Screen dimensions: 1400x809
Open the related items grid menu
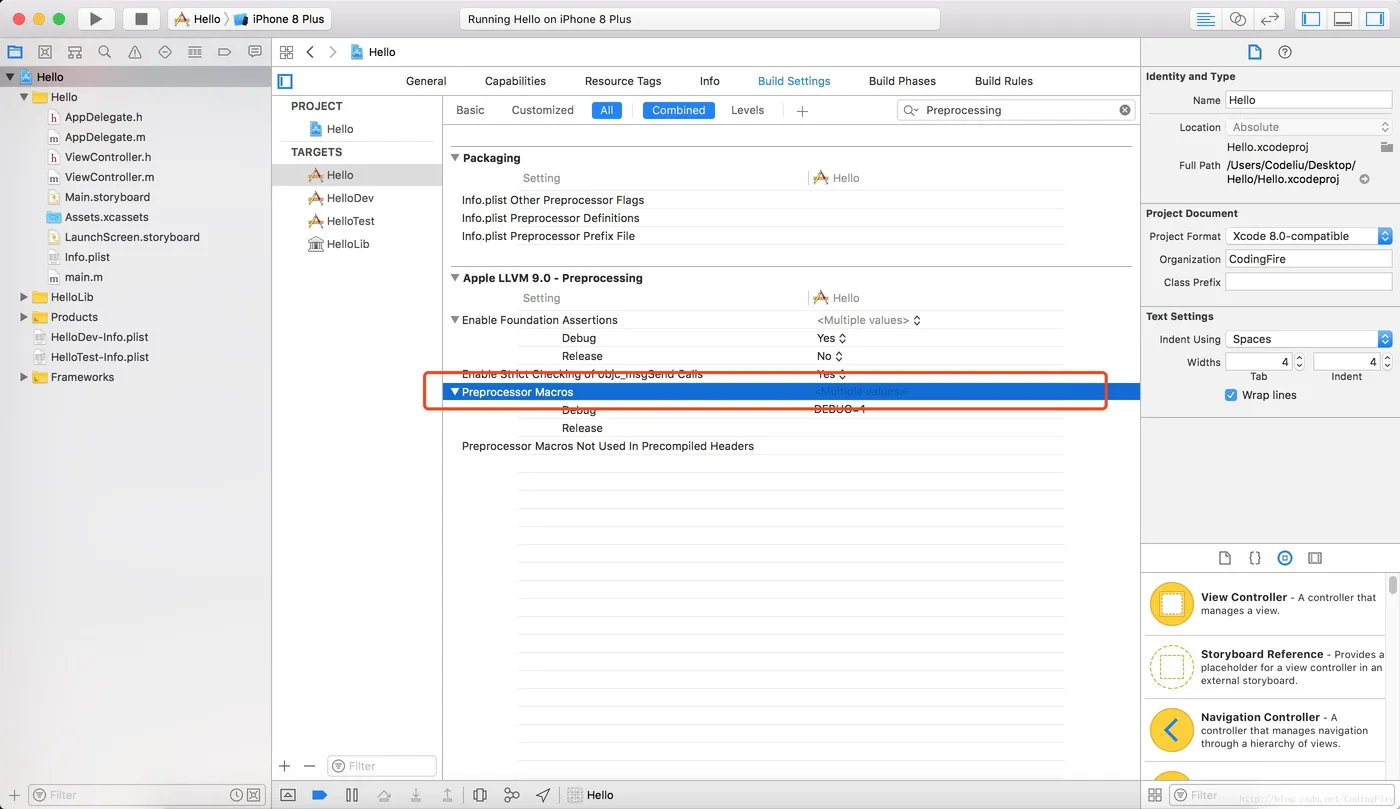tap(286, 52)
